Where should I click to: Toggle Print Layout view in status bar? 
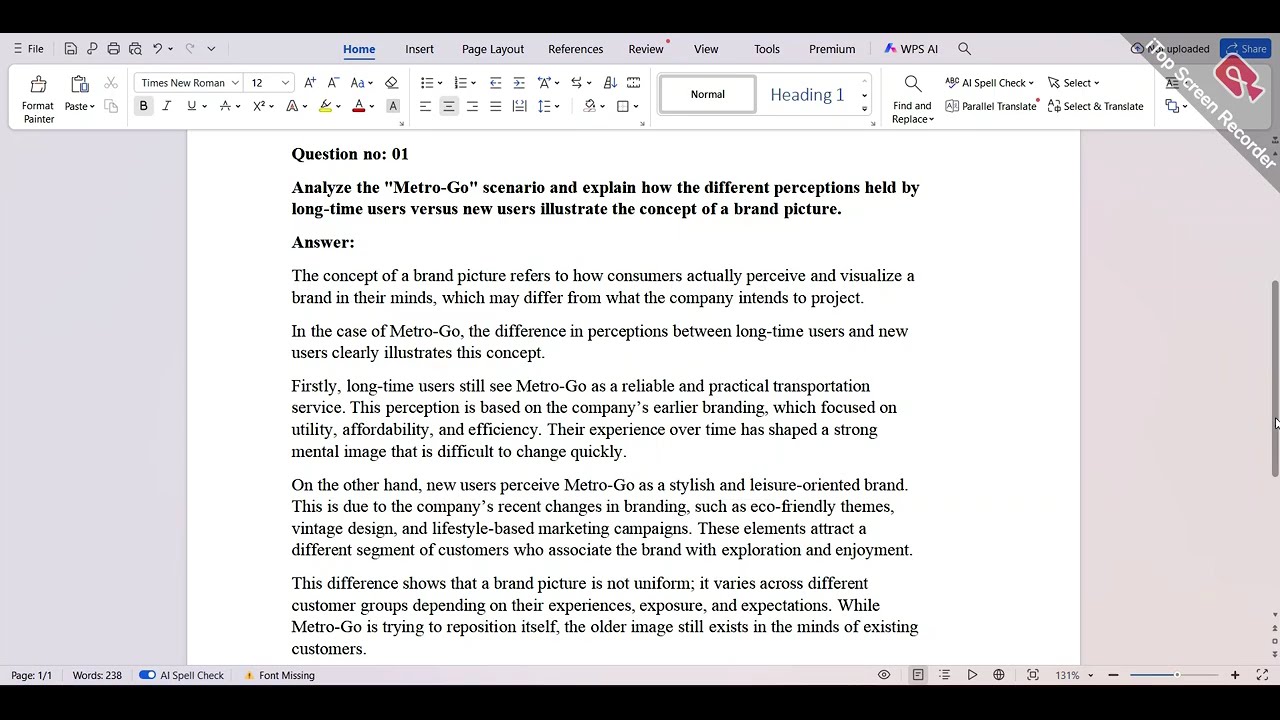918,675
